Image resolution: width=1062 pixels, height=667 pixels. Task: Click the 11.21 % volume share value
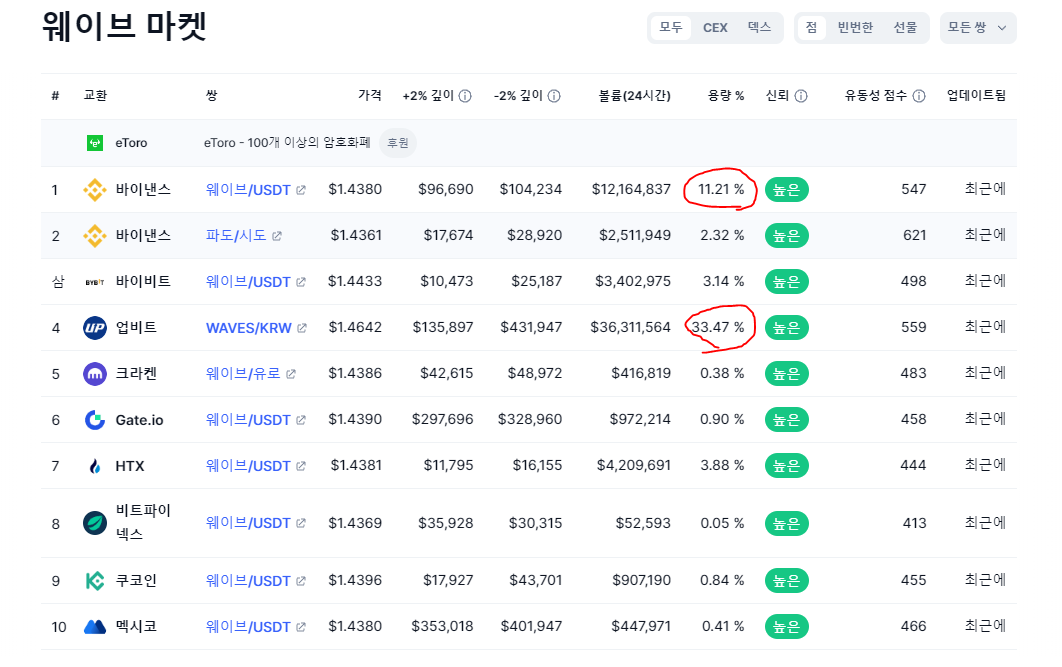[x=721, y=190]
